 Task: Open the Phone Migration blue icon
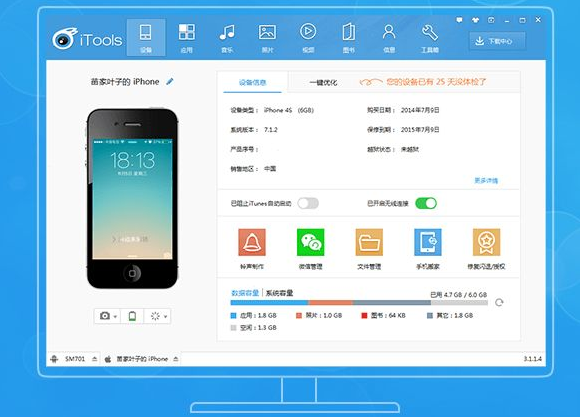(428, 242)
